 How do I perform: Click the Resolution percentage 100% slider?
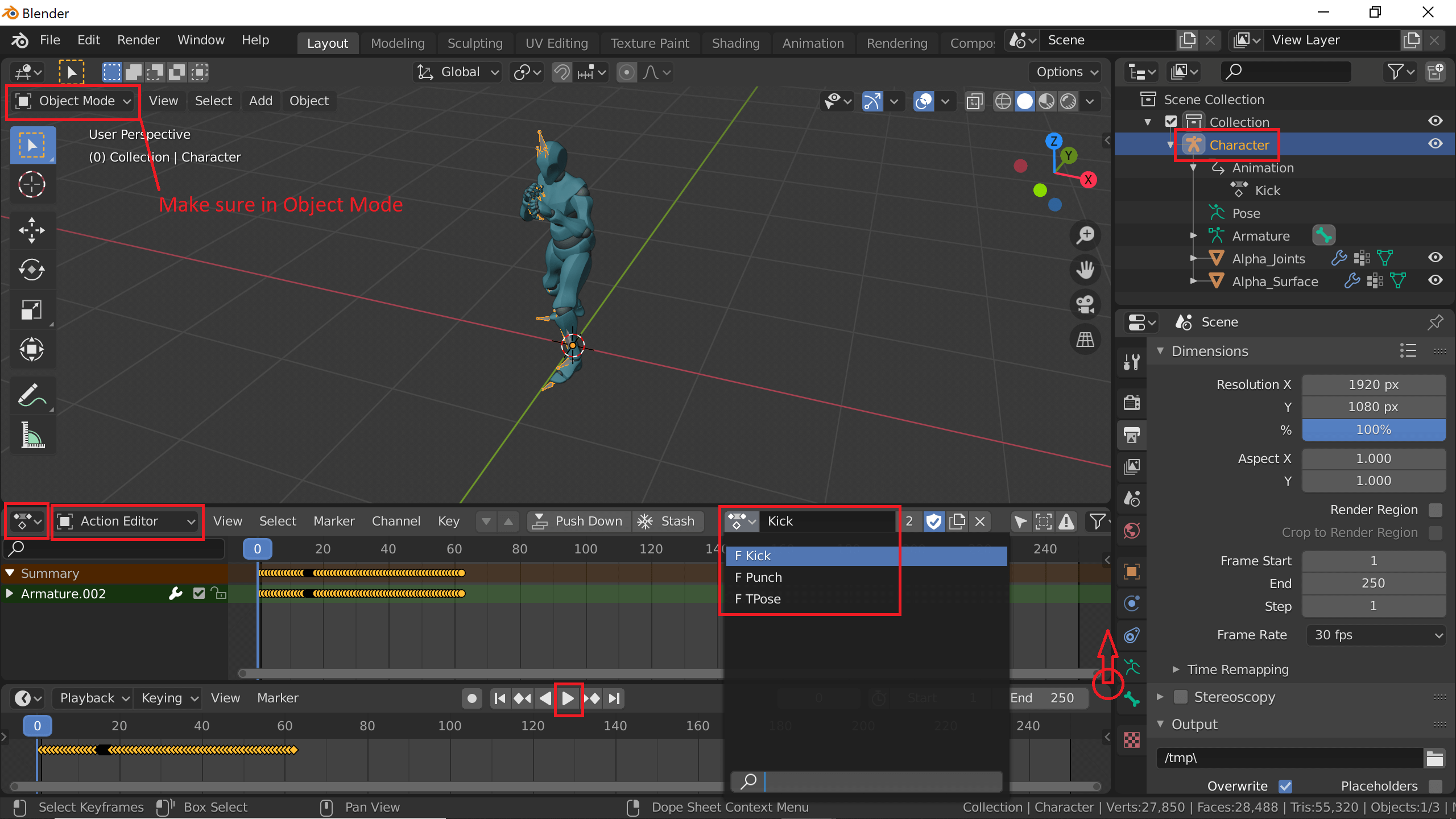coord(1374,429)
